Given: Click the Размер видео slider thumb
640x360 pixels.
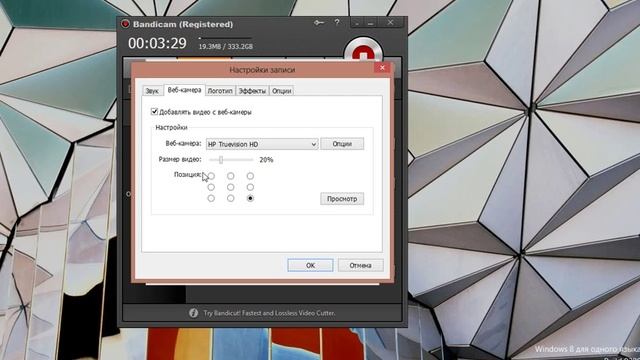Looking at the screenshot, I should tap(221, 160).
